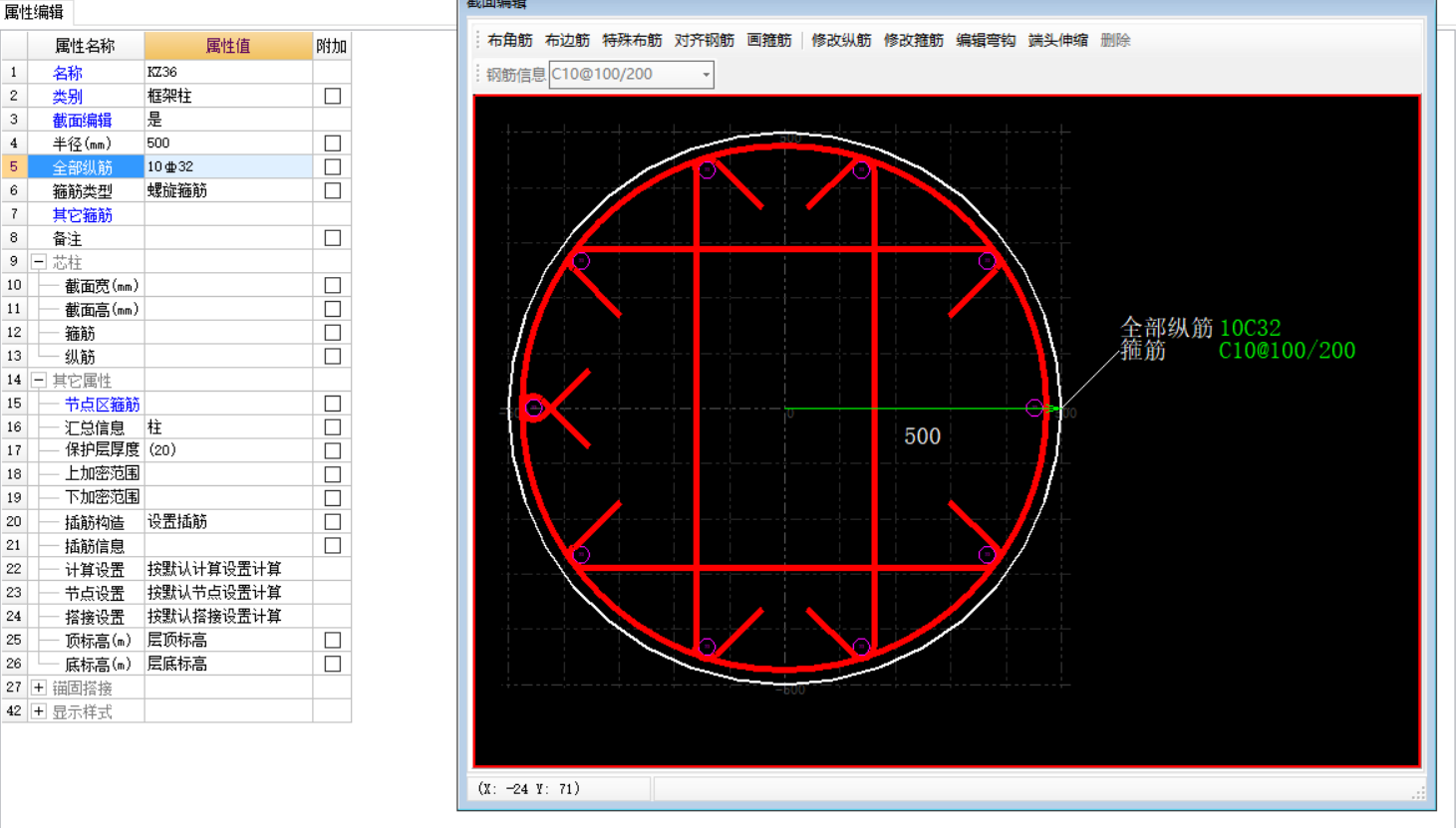Screen dimensions: 1456x828
Task: Open the 特殊布筋 tool
Action: (x=632, y=41)
